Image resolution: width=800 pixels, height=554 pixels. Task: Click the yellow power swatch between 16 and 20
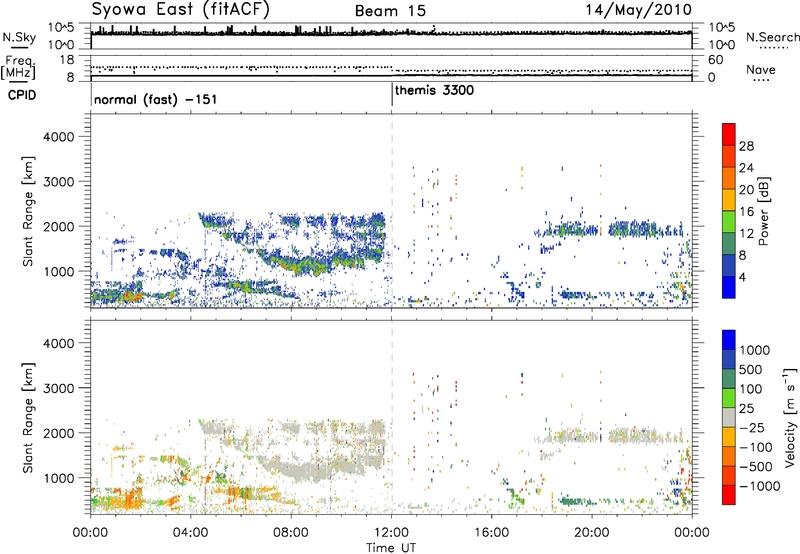[x=729, y=200]
